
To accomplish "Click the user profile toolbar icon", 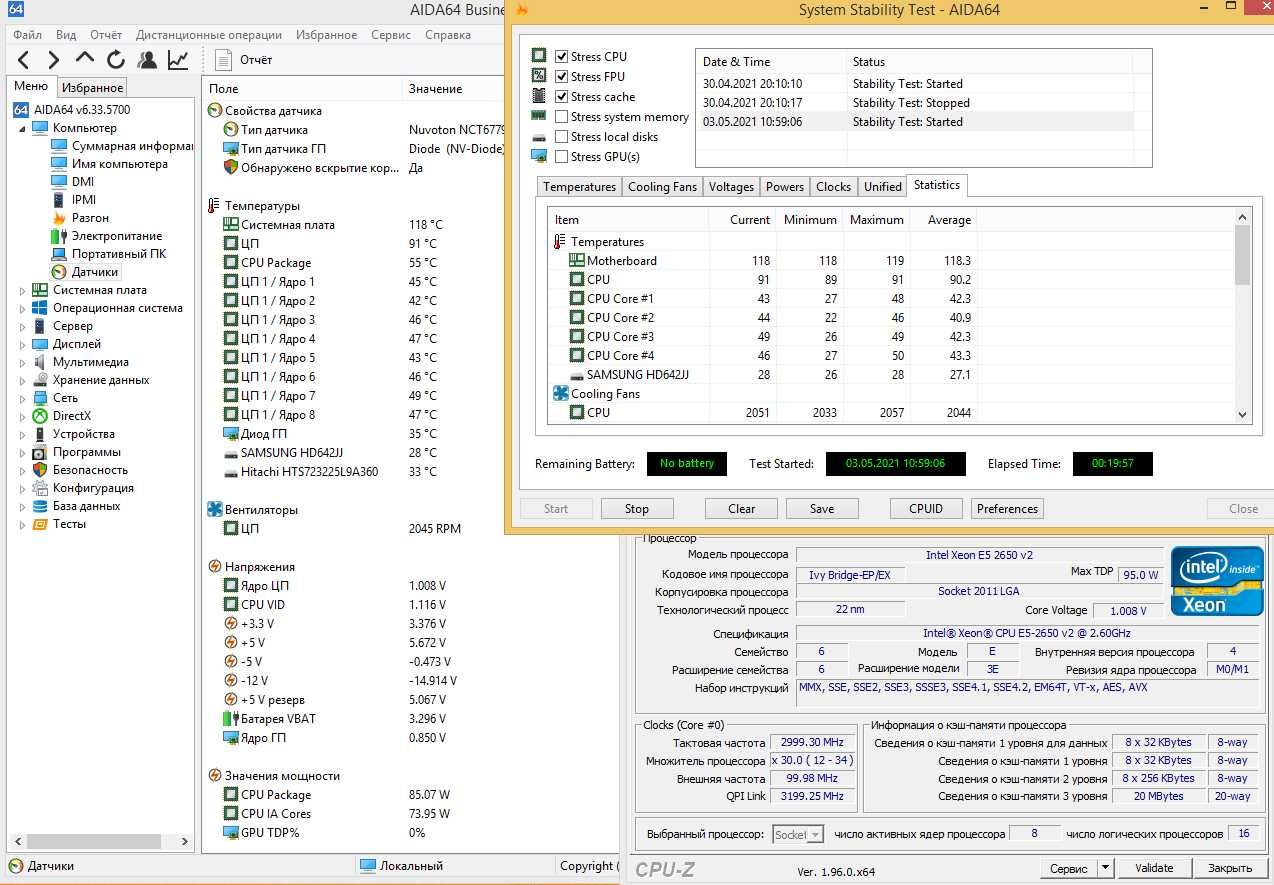I will [147, 60].
